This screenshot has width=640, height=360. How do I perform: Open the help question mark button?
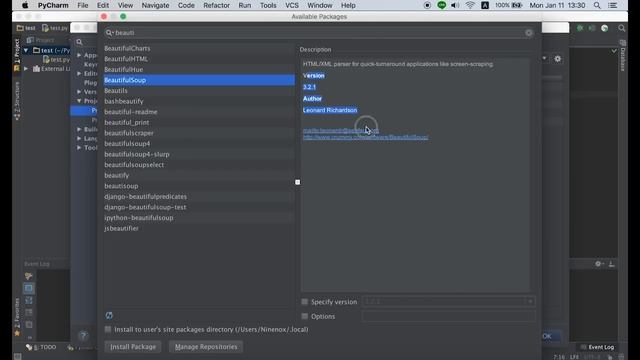[83, 336]
